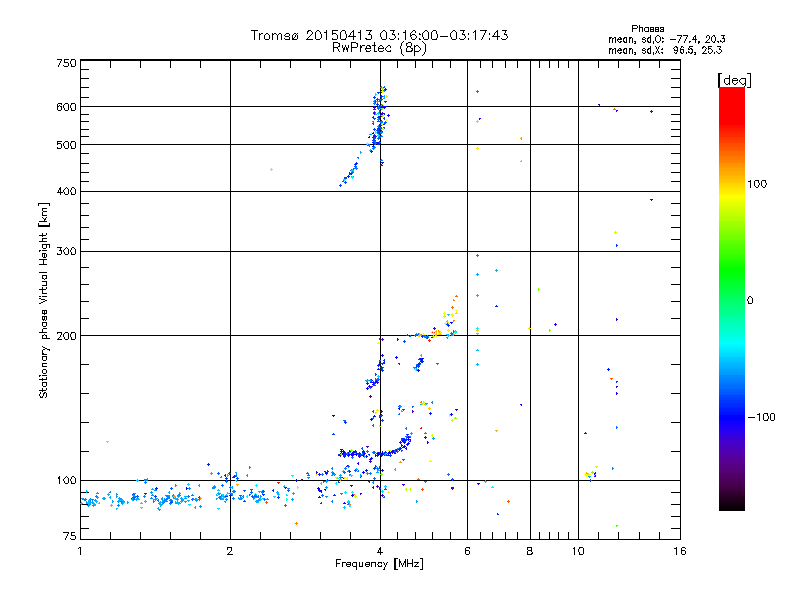Click the 2 label on the frequency axis
Viewport: 800px width, 600px height.
tap(230, 551)
